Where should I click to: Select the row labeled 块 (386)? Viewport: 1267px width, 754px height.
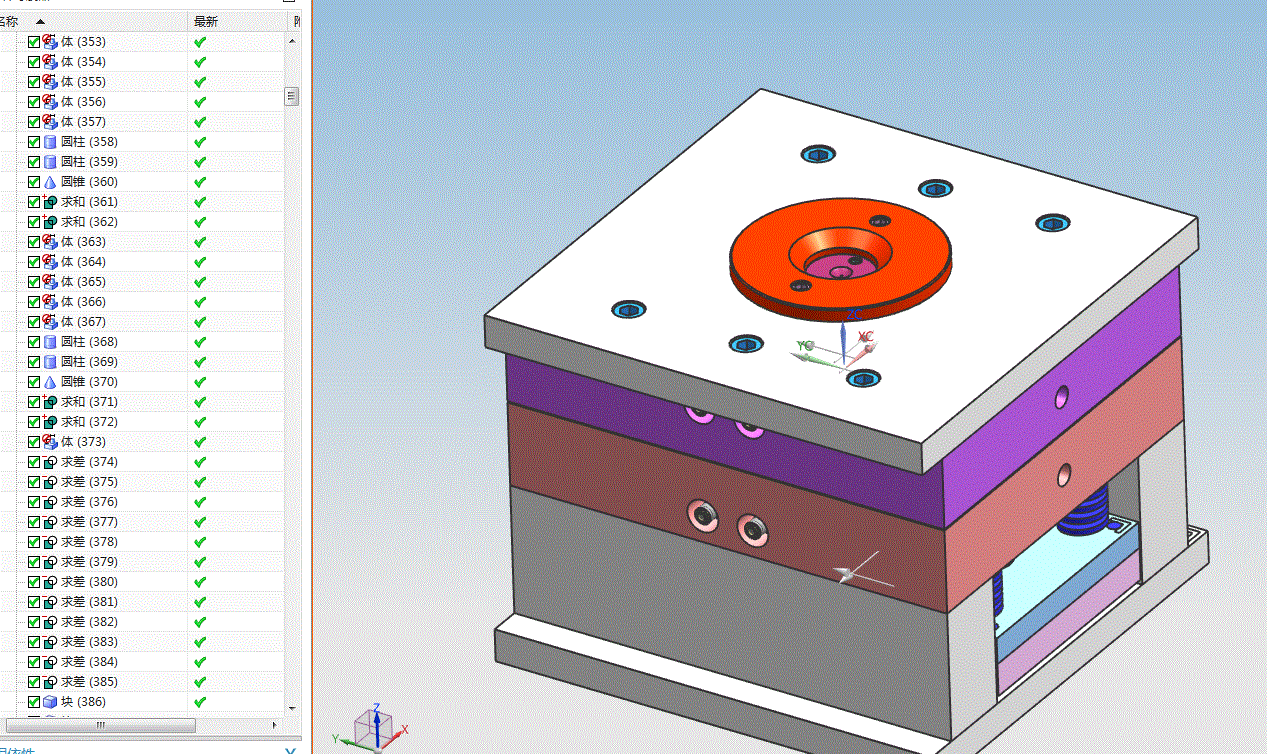click(x=143, y=701)
